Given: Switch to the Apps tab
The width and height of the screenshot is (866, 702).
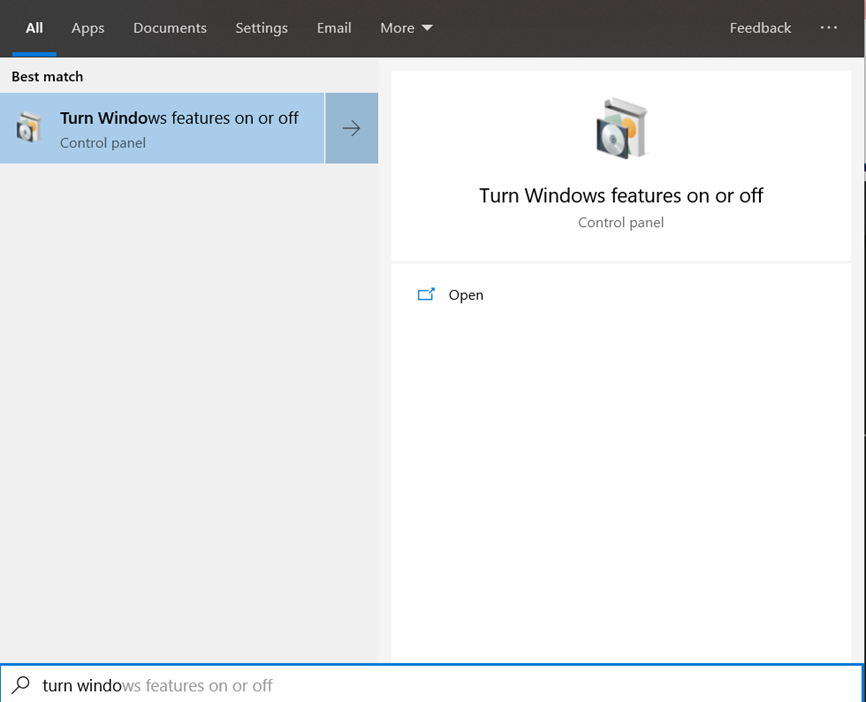Looking at the screenshot, I should coord(88,28).
